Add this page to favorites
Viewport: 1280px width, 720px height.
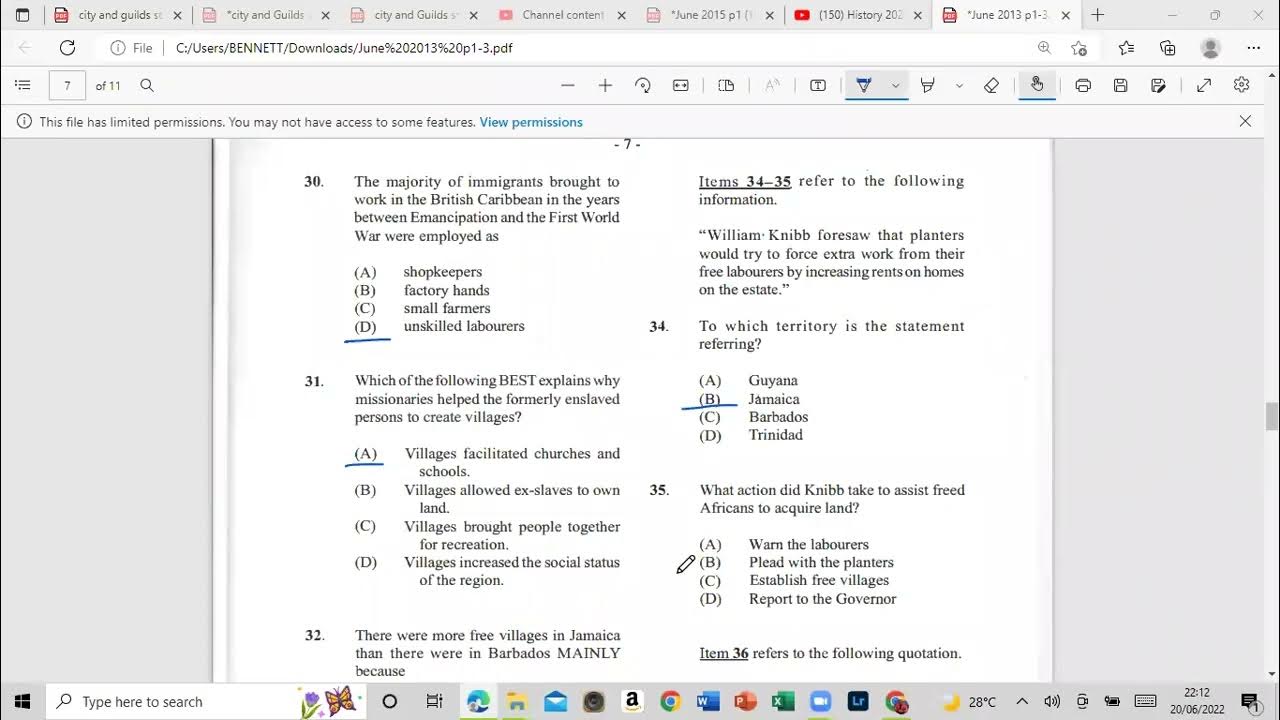click(x=1079, y=48)
